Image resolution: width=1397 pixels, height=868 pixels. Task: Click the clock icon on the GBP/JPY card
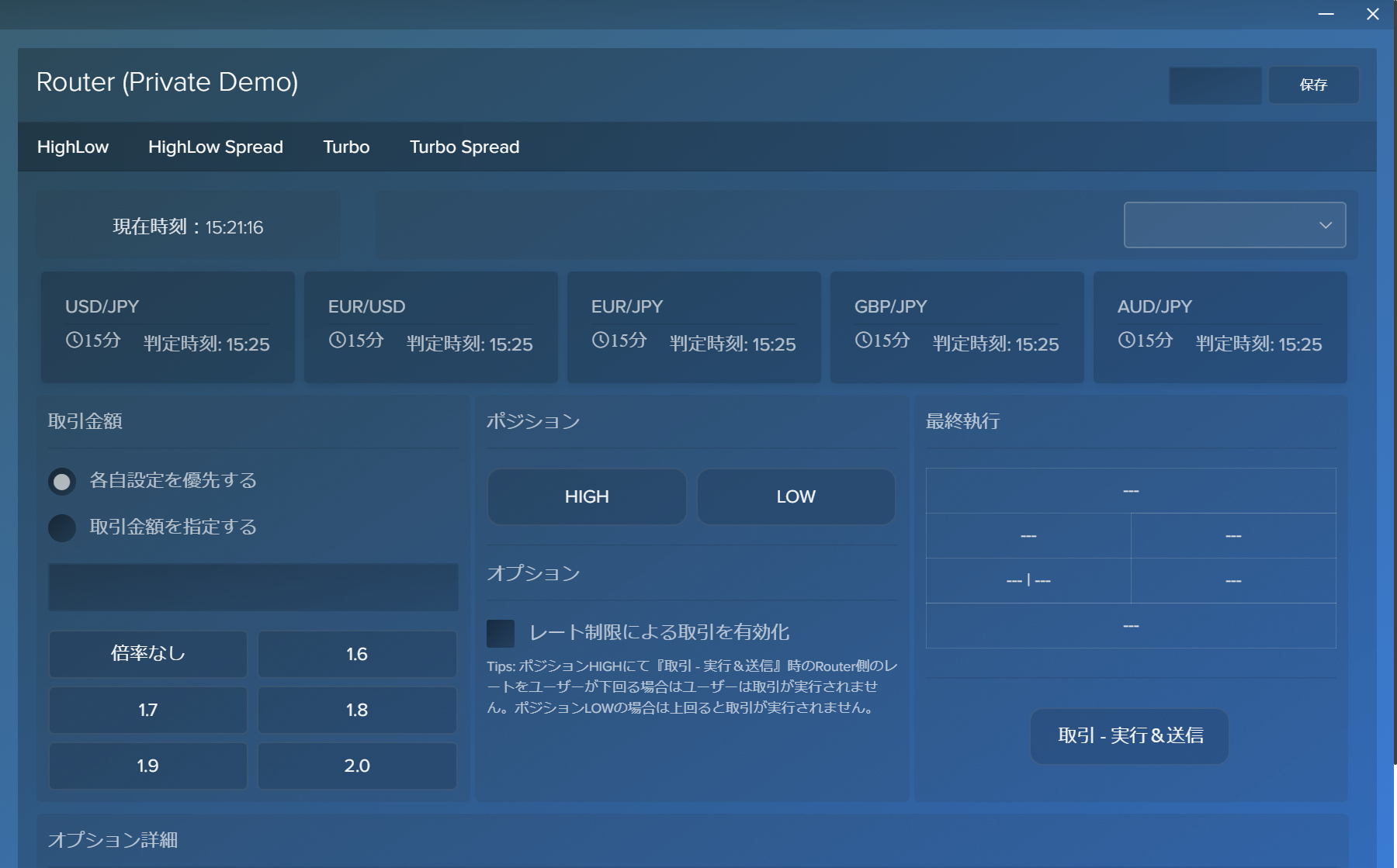click(x=863, y=340)
